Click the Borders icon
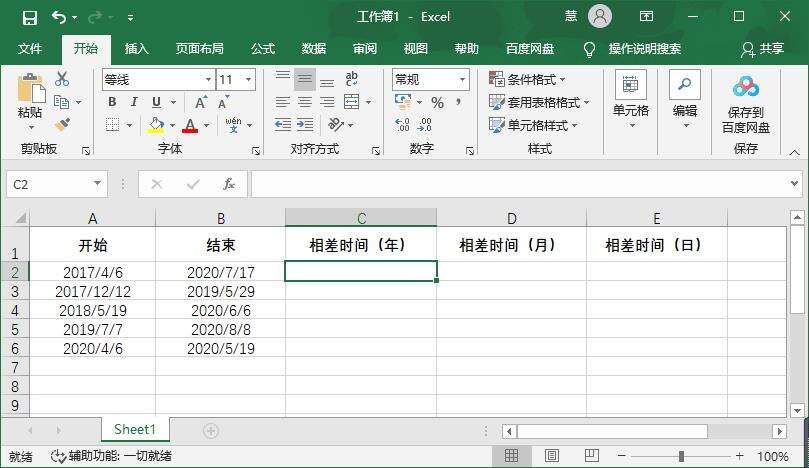This screenshot has height=468, width=809. coord(112,125)
